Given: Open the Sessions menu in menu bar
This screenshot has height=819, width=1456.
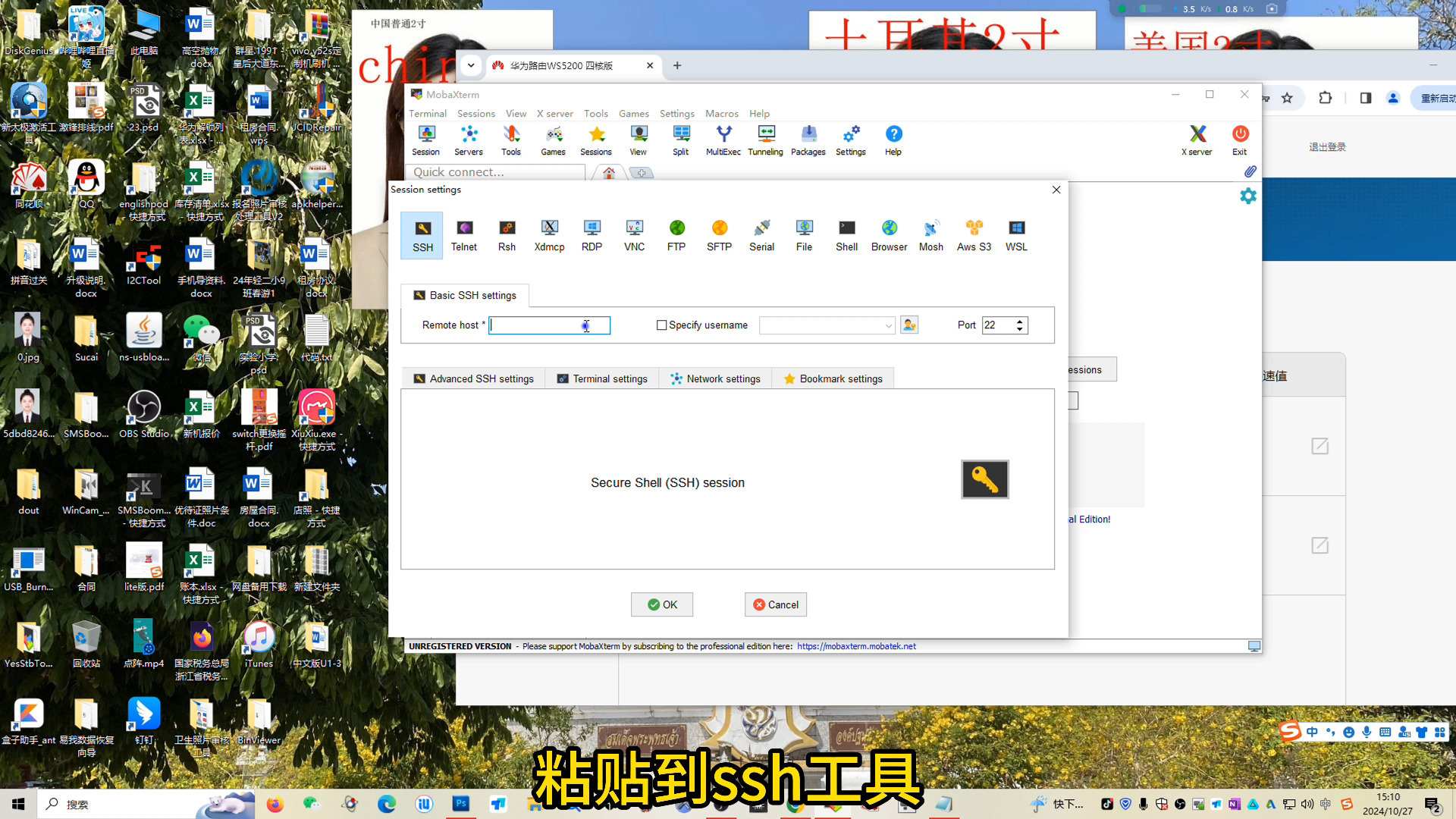Looking at the screenshot, I should pos(475,114).
